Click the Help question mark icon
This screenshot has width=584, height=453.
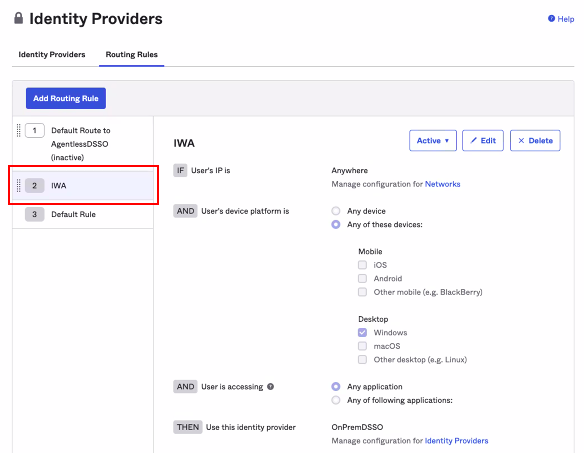pos(551,19)
